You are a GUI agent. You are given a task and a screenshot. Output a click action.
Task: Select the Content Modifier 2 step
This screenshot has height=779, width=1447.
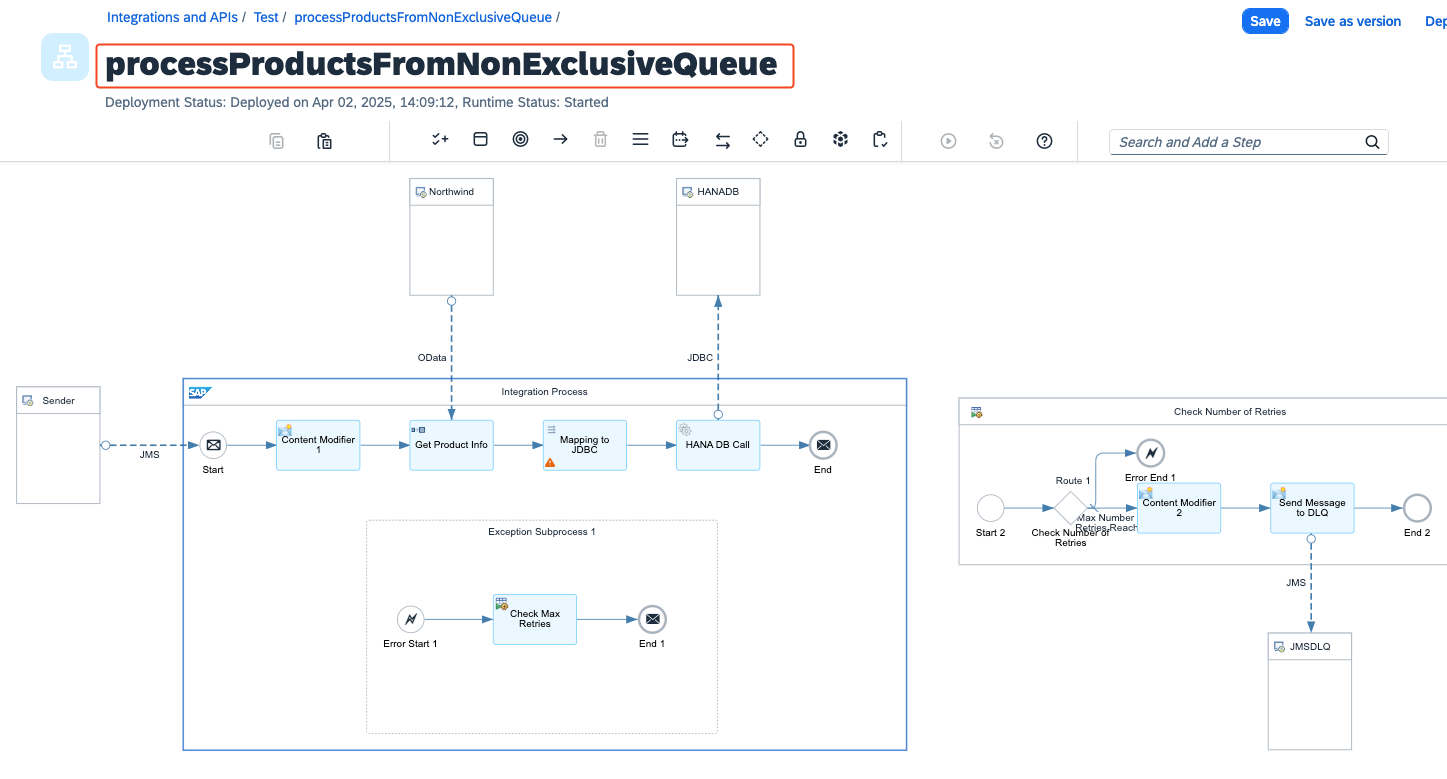1179,508
